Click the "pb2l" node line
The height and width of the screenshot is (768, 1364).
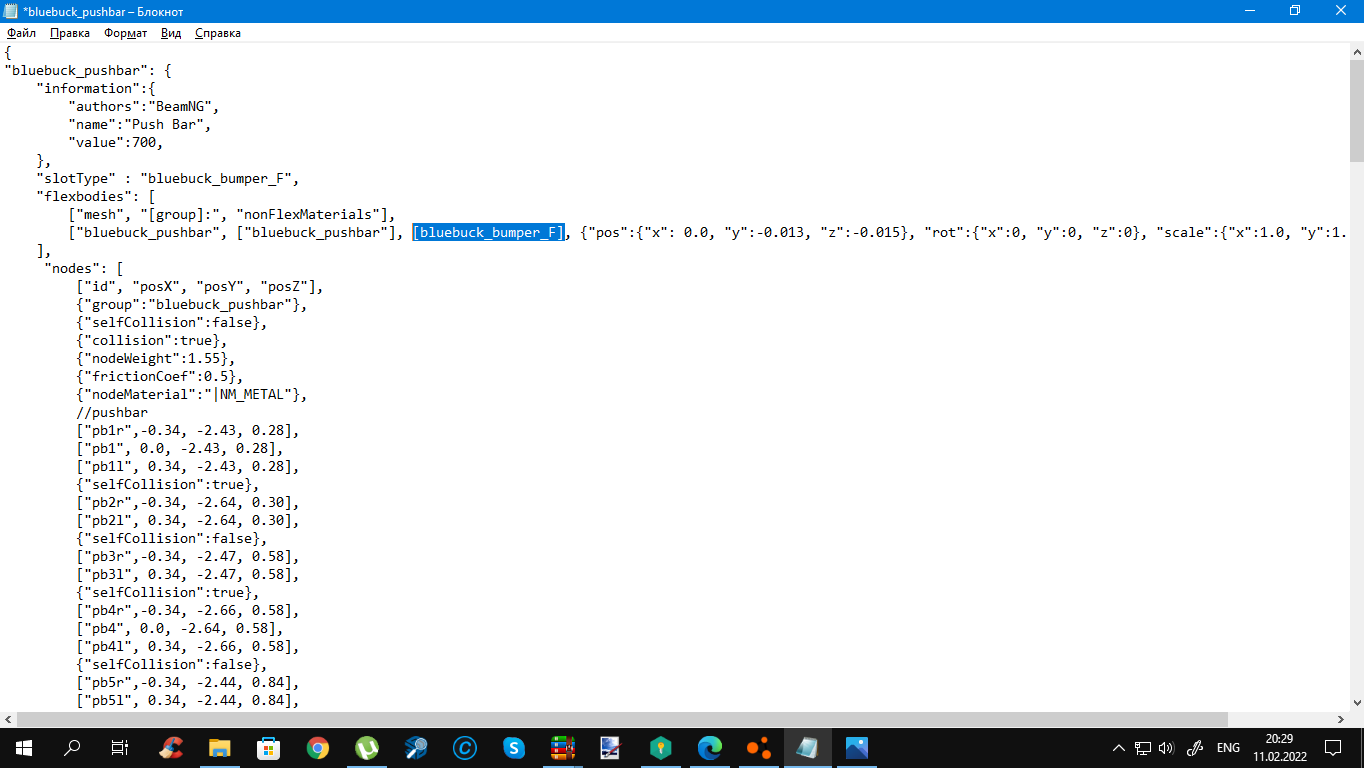(x=188, y=520)
